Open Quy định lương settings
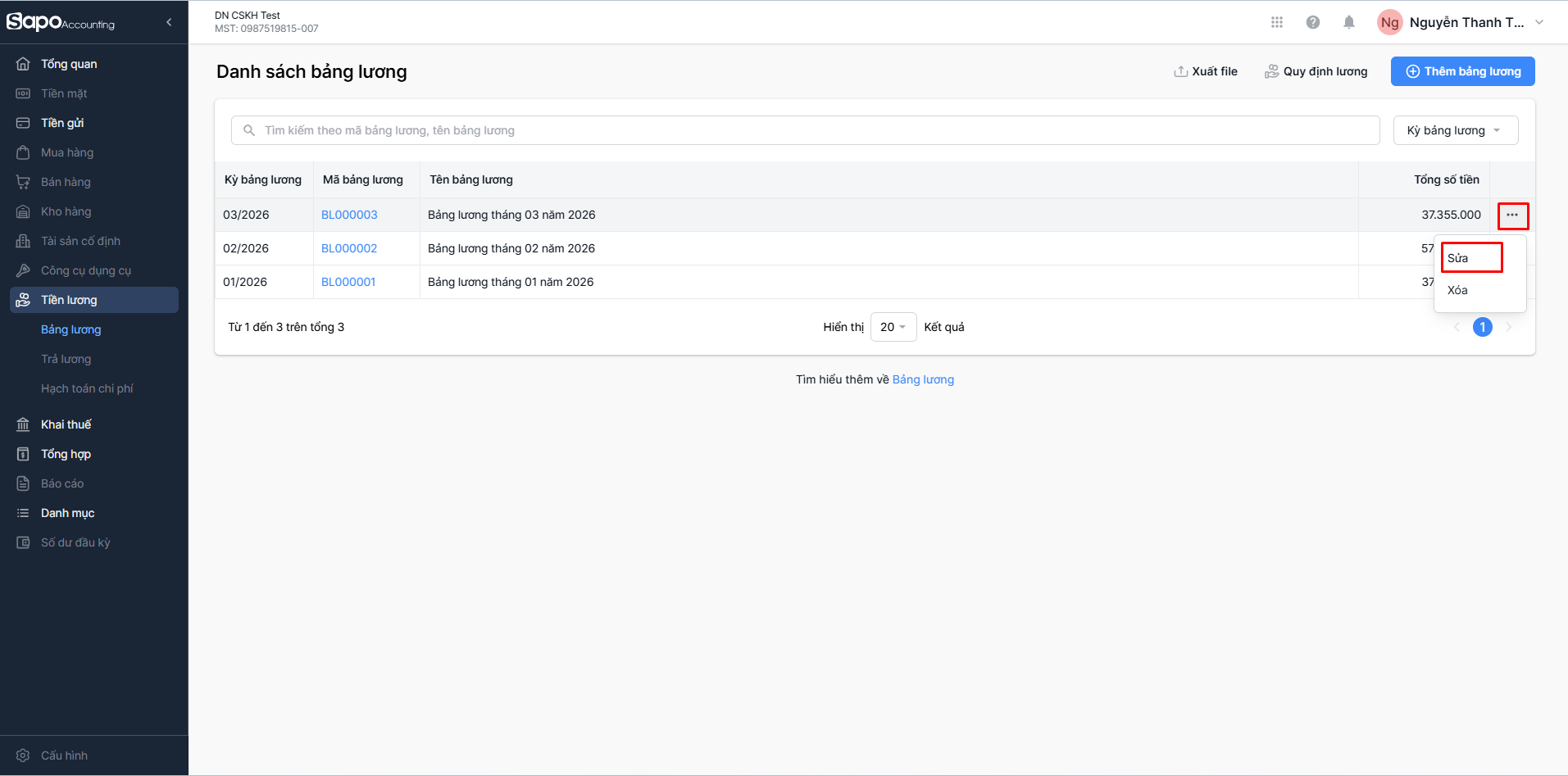The width and height of the screenshot is (1568, 776). tap(1316, 71)
